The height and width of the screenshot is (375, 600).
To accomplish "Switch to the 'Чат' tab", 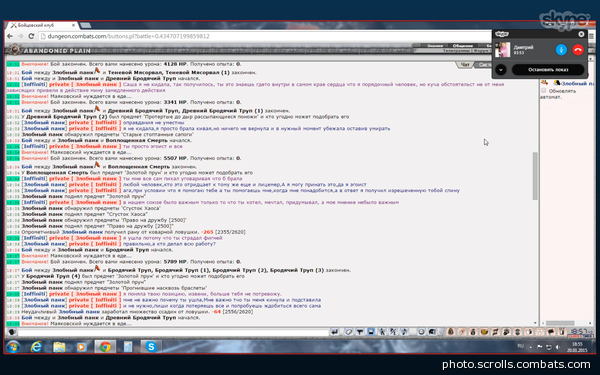I will tap(465, 65).
